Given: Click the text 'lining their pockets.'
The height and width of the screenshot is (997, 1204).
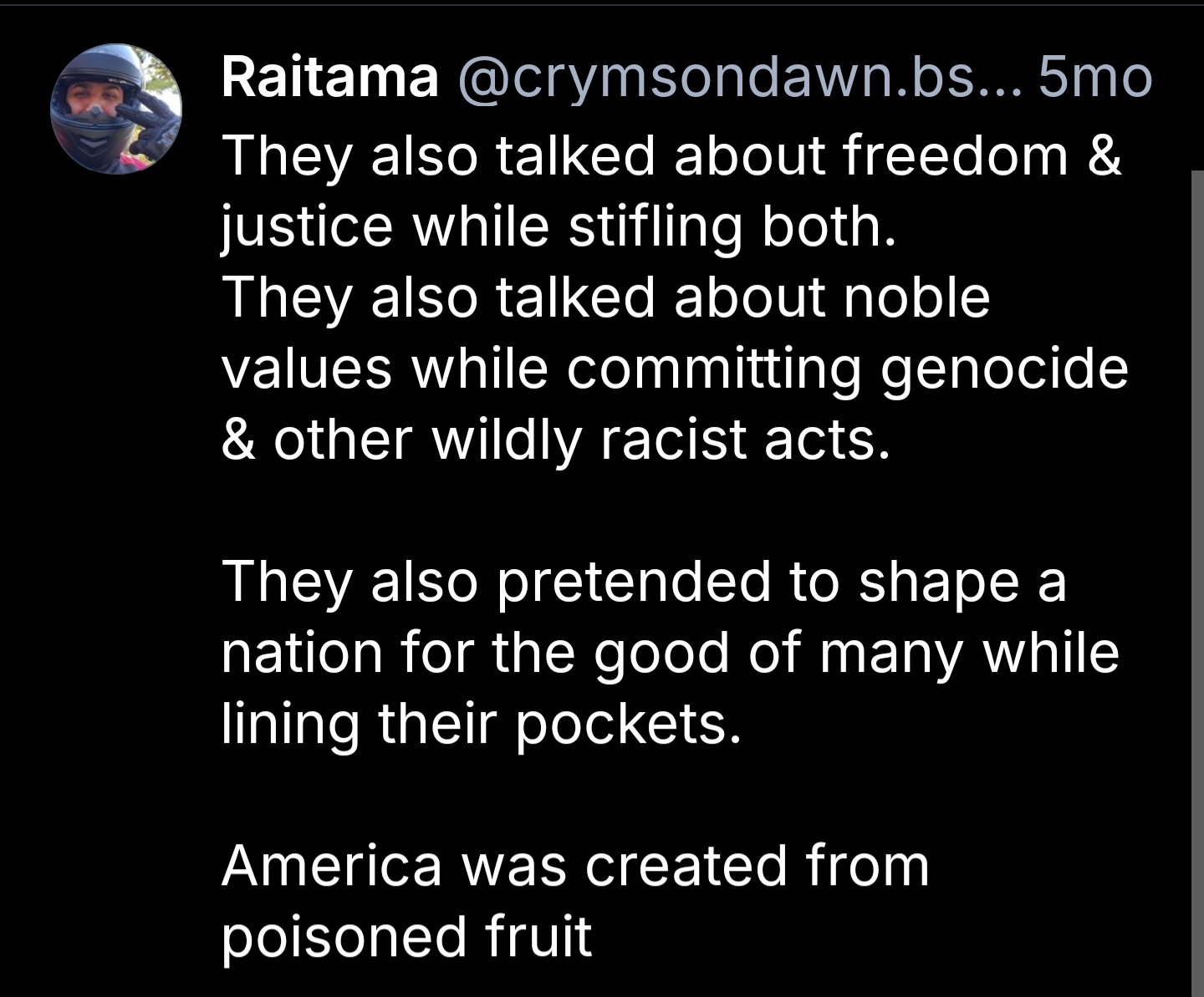Looking at the screenshot, I should pos(482,724).
